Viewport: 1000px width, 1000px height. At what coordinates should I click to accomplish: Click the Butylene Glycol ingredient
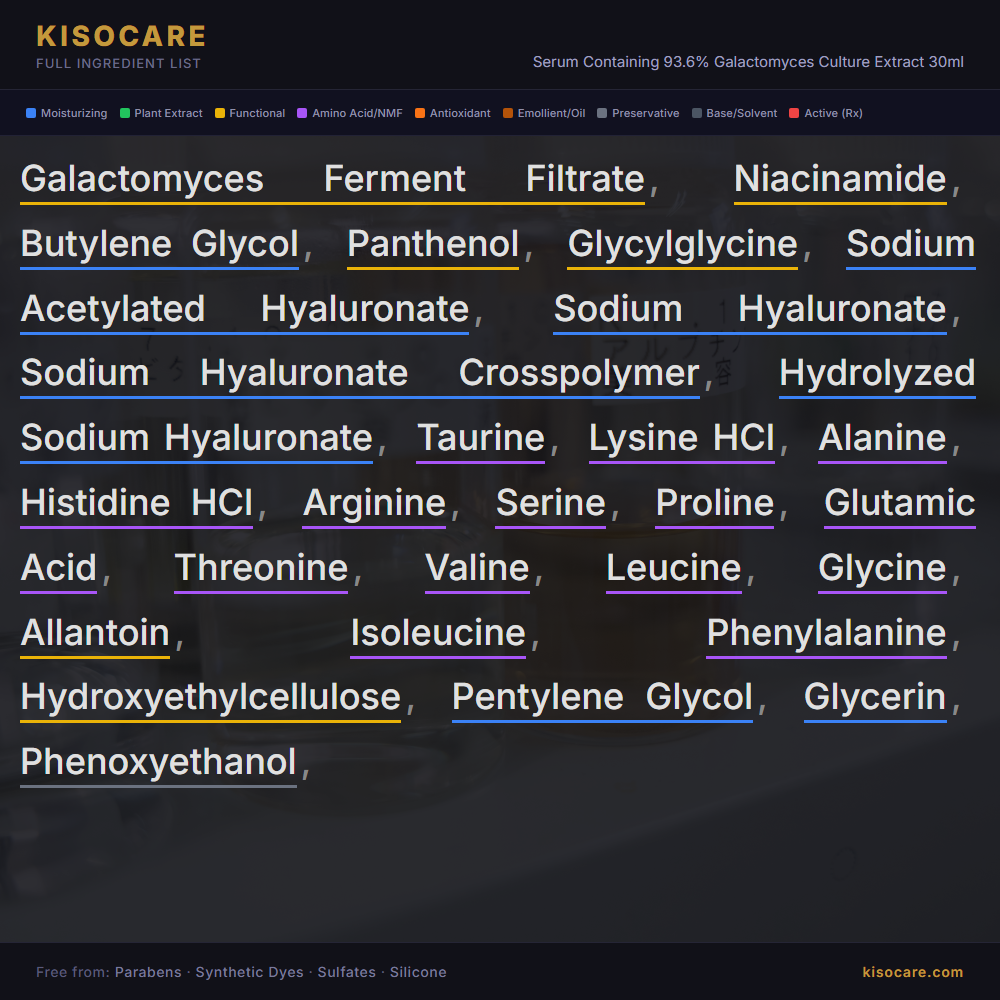pos(159,244)
